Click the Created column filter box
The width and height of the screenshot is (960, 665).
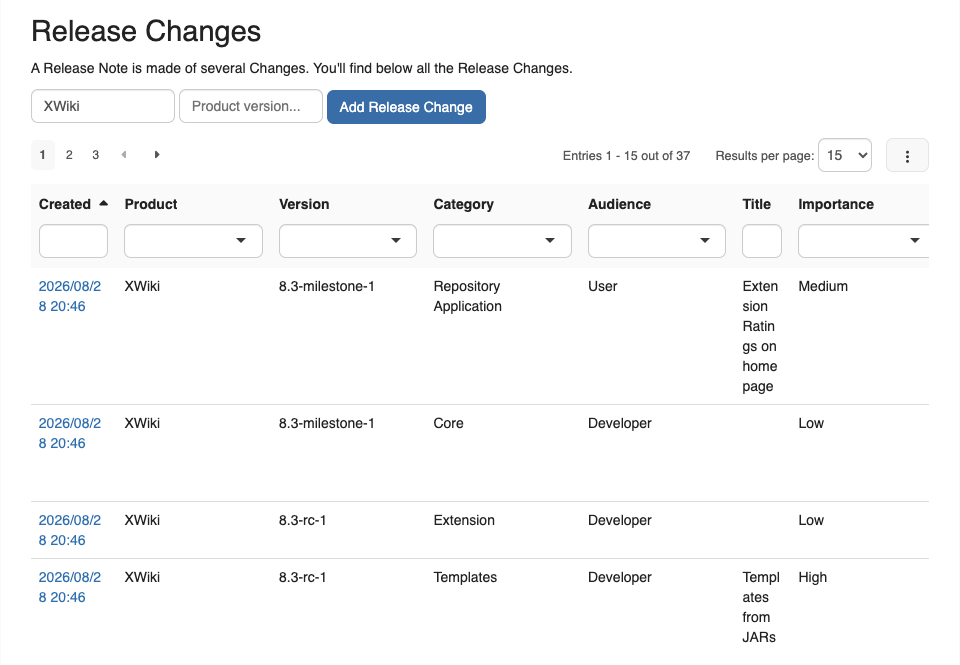[73, 241]
